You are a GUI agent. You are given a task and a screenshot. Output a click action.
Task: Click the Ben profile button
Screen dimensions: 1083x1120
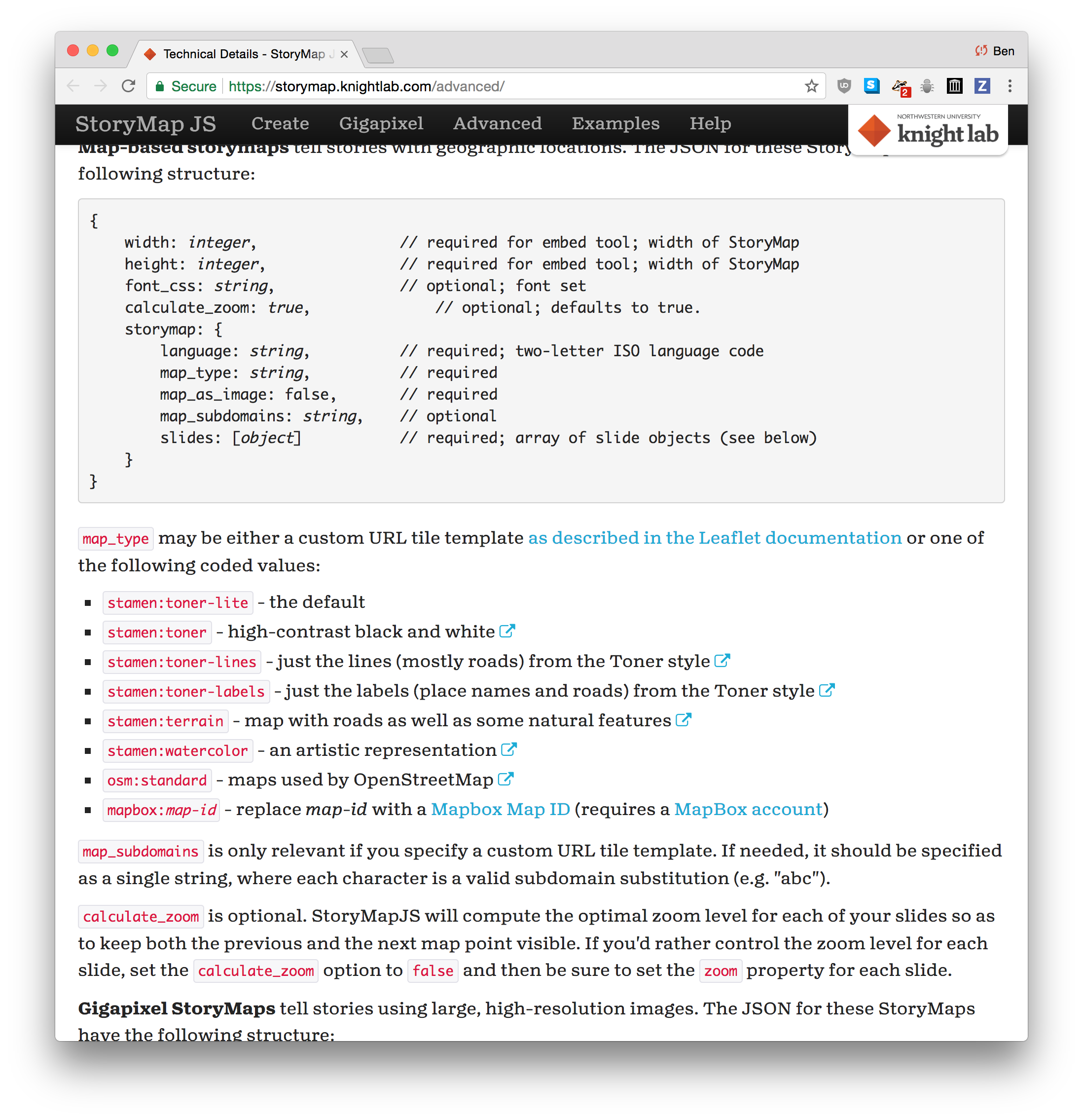tap(994, 51)
